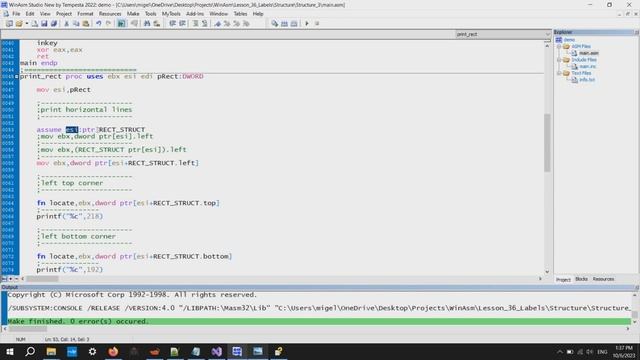The width and height of the screenshot is (640, 360).
Task: Toggle the highlighted teal toolbar button
Action: (x=121, y=24)
